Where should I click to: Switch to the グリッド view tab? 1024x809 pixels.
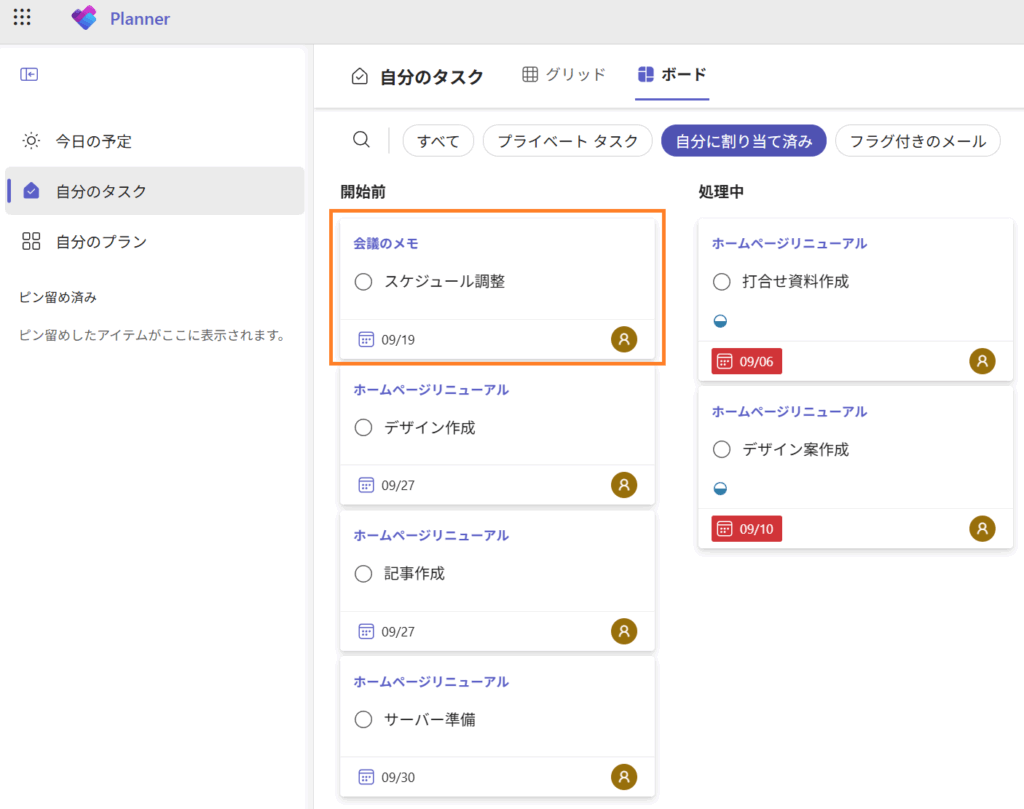click(x=564, y=75)
